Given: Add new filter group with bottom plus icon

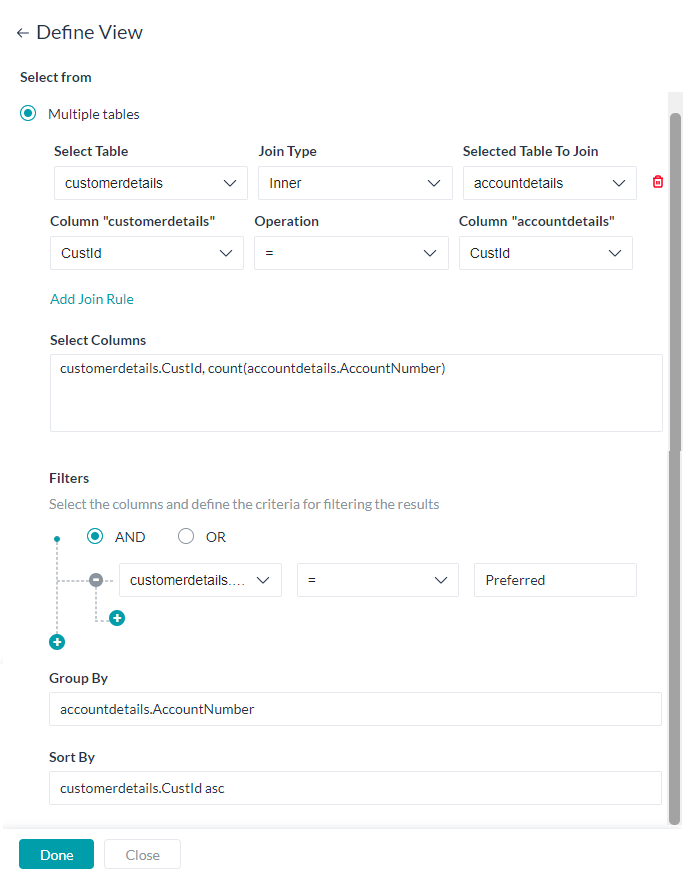Looking at the screenshot, I should tap(57, 642).
